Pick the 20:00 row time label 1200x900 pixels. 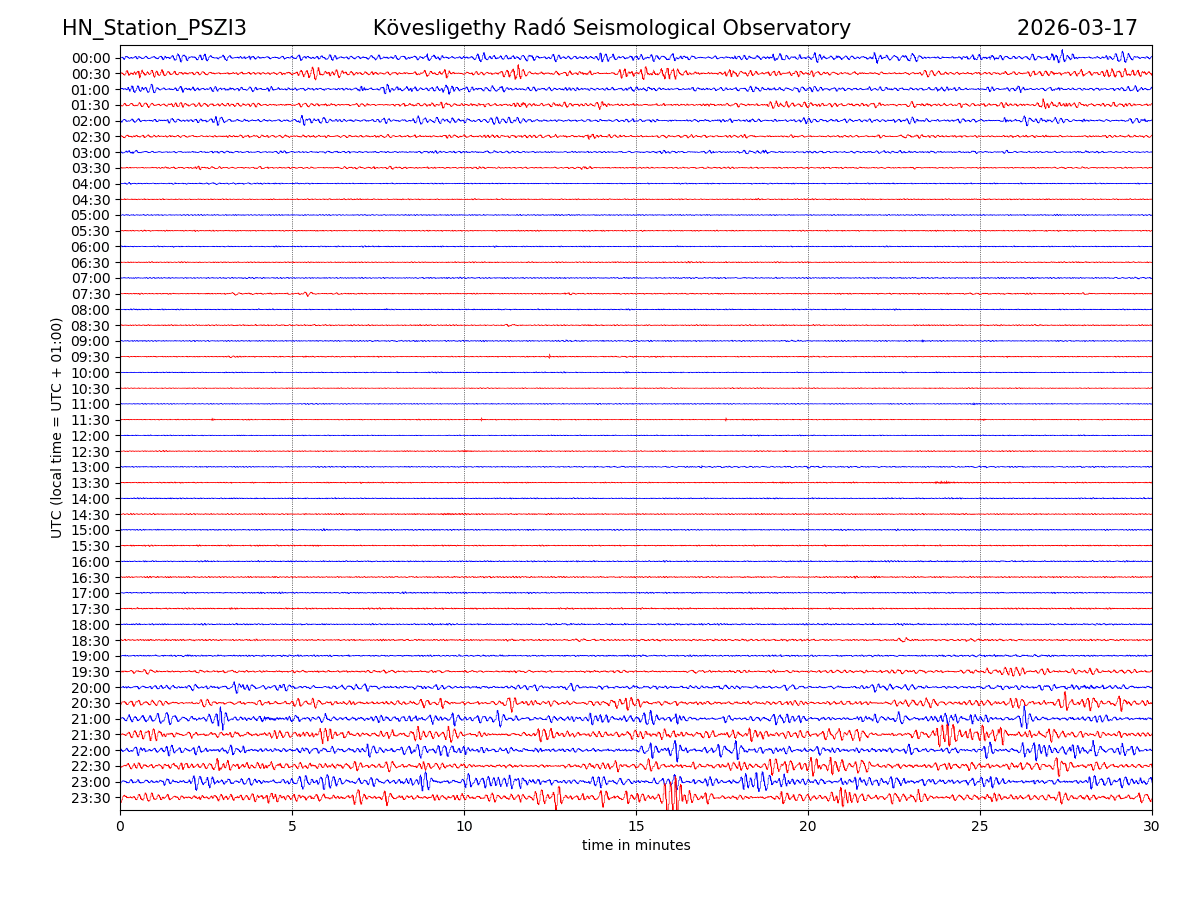click(x=91, y=688)
